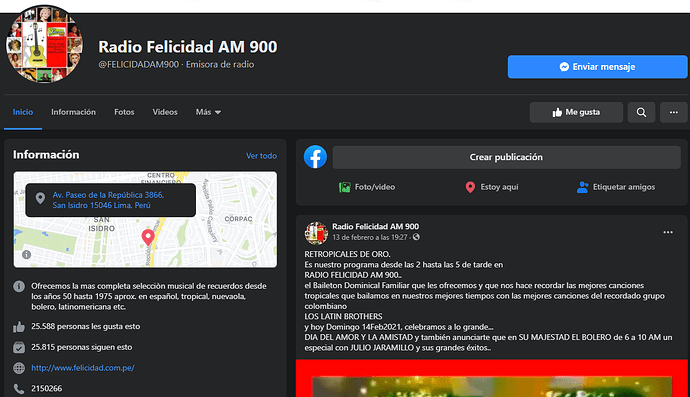Go to the Videos tab

[x=165, y=112]
